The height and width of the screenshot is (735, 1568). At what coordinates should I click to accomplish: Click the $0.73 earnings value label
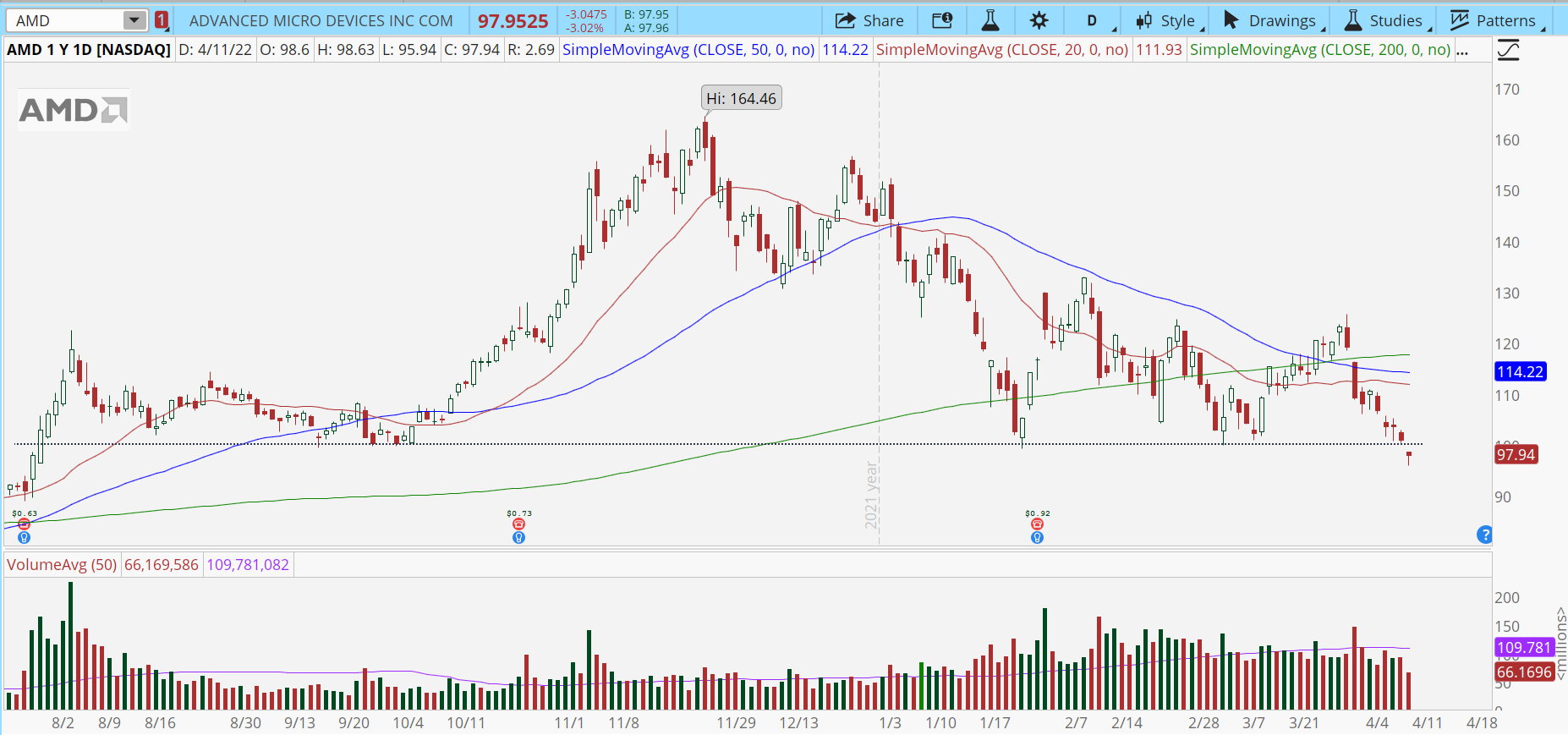coord(519,513)
